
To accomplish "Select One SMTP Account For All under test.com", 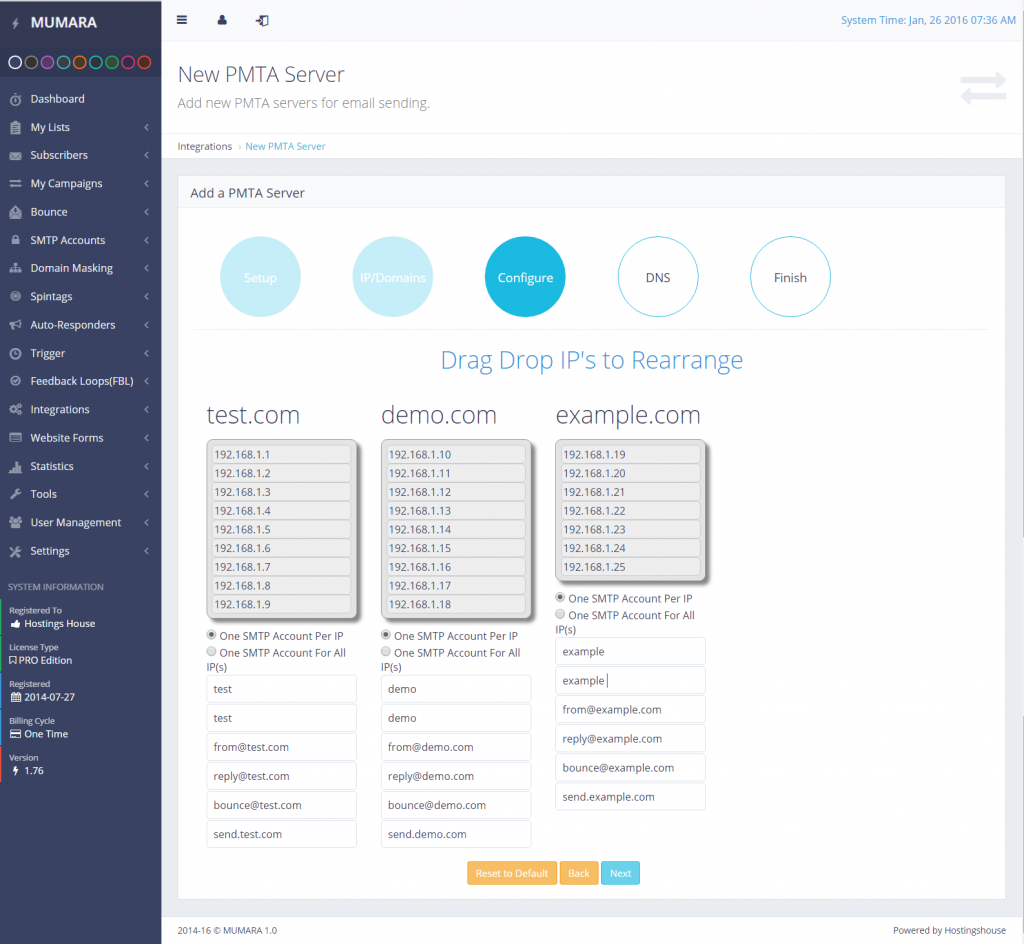I will pyautogui.click(x=212, y=653).
